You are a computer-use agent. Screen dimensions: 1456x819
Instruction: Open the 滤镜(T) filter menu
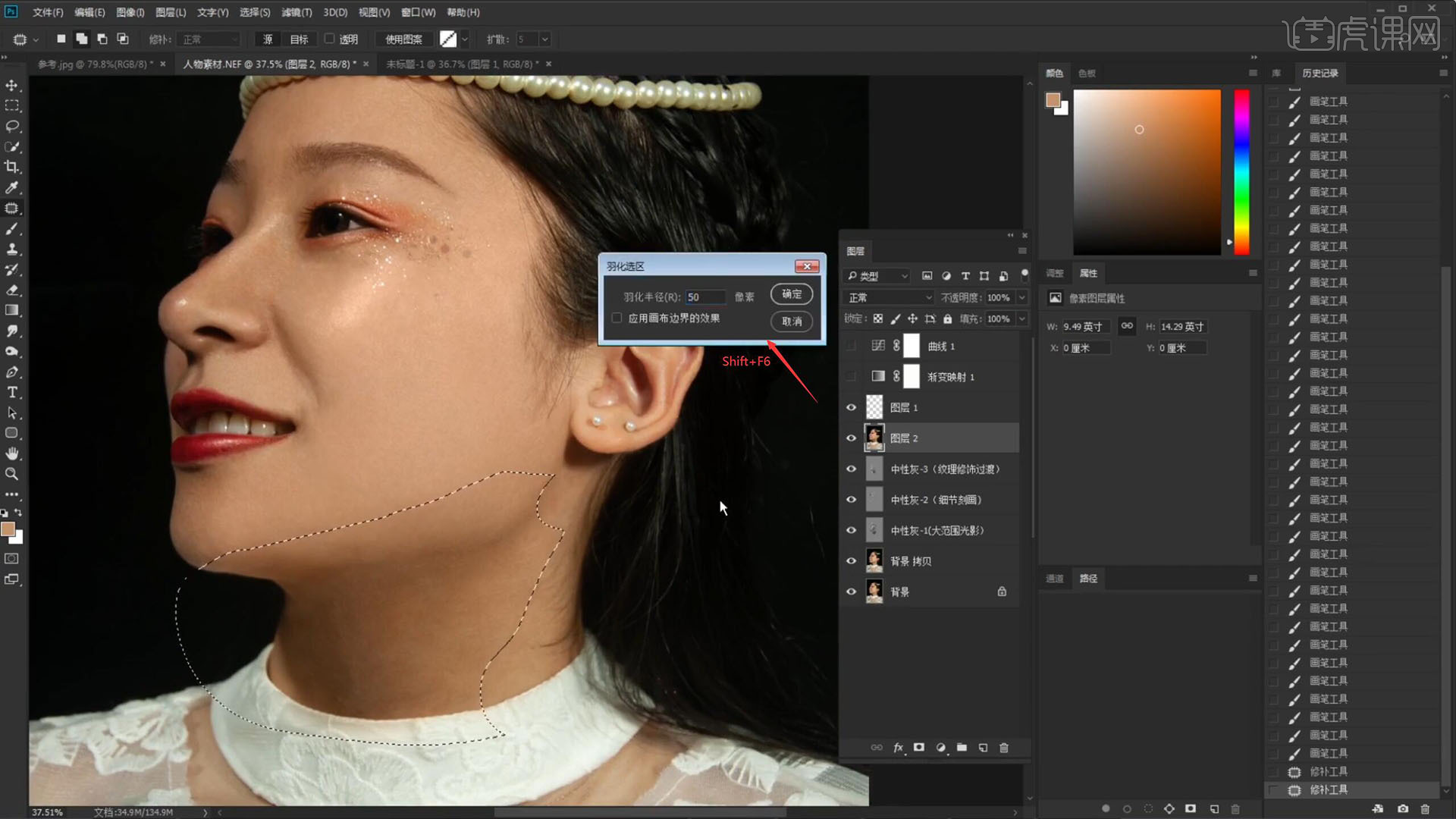pyautogui.click(x=297, y=12)
